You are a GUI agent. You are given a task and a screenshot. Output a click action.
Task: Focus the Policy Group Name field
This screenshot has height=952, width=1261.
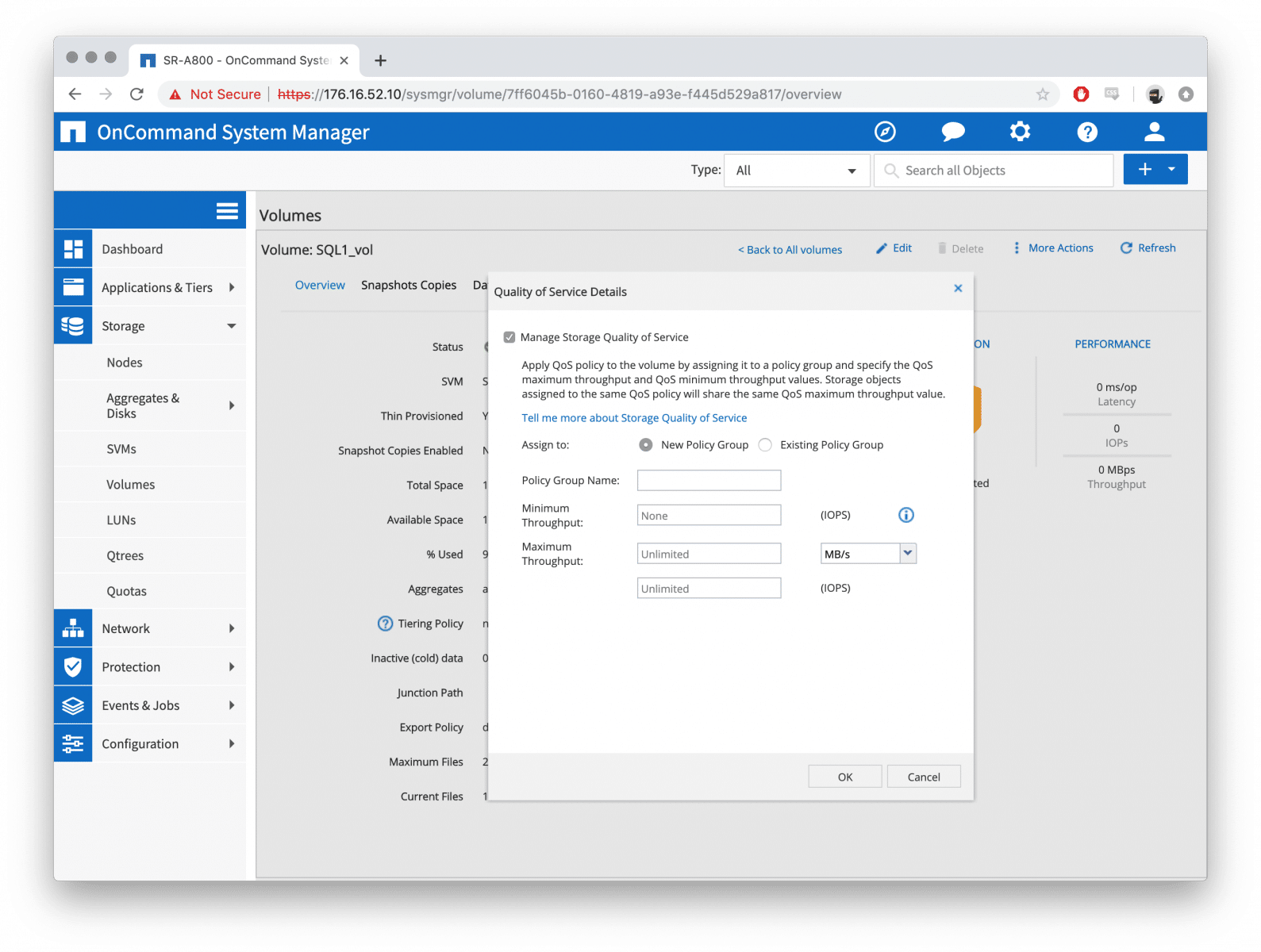point(709,481)
